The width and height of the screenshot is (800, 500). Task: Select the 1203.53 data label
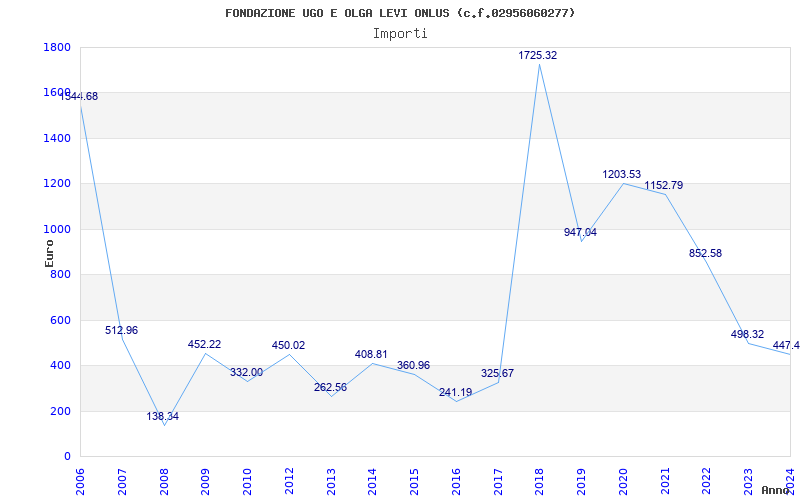(x=621, y=174)
